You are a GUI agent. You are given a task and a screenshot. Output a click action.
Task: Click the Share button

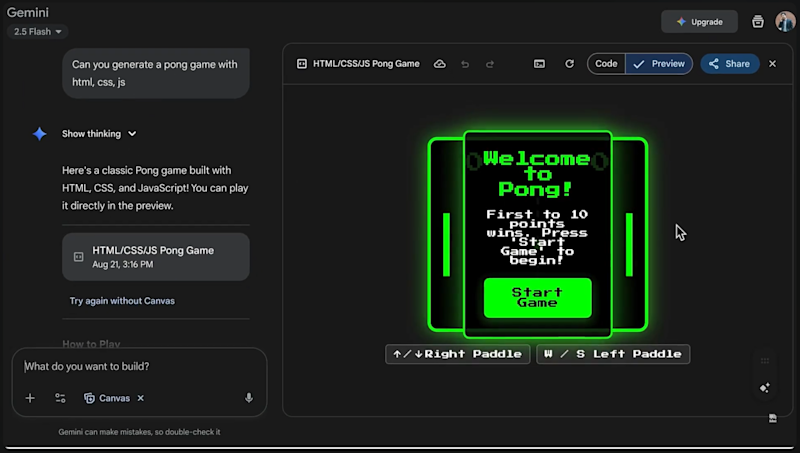(730, 64)
